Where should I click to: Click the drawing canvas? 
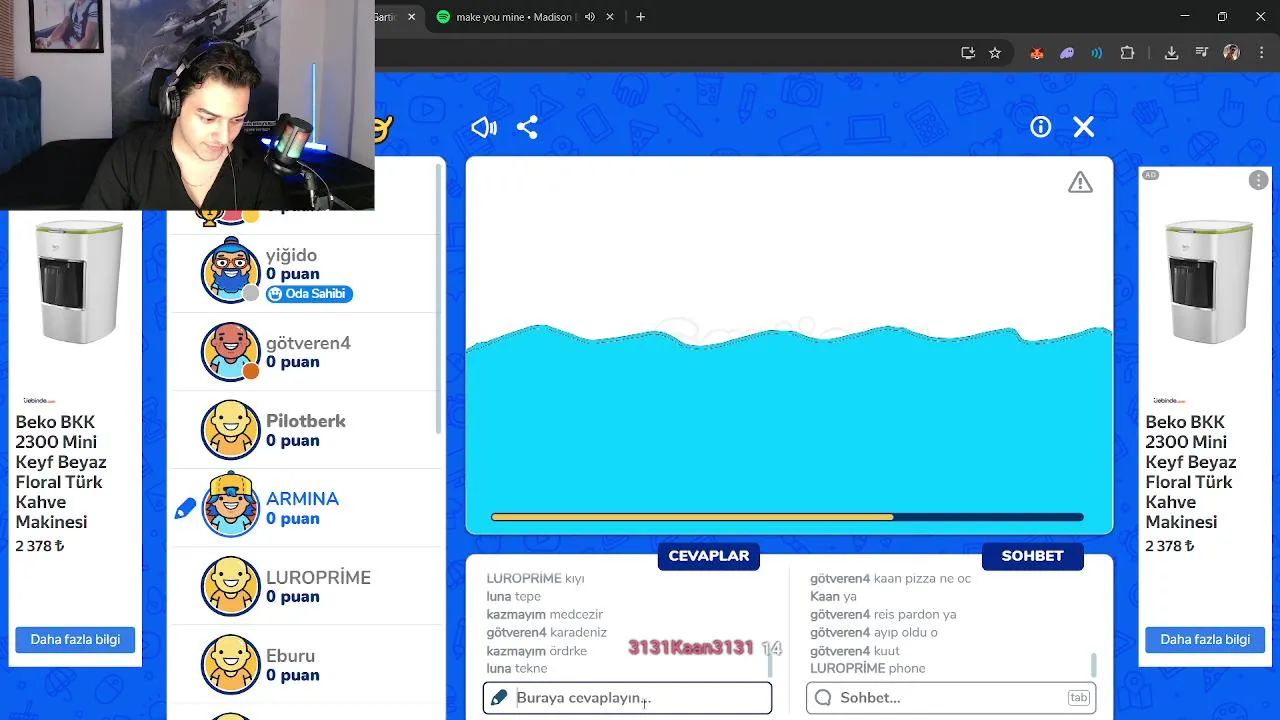[789, 345]
